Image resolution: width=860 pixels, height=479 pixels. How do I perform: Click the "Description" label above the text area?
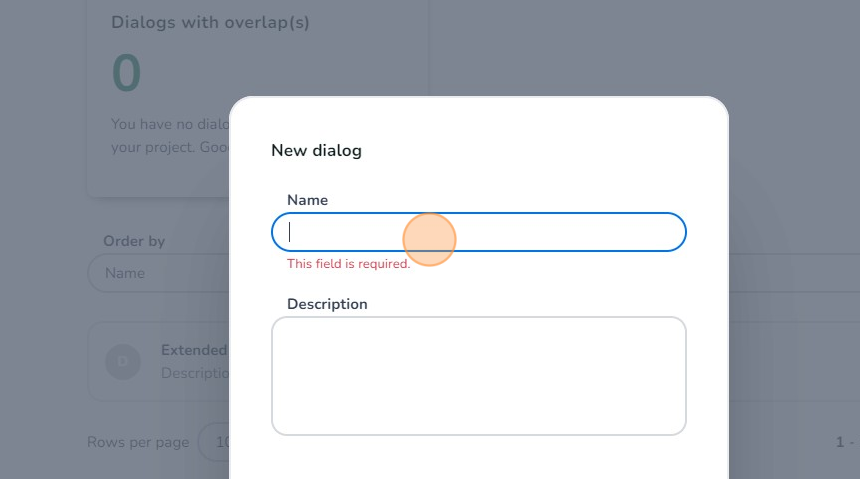coord(327,304)
